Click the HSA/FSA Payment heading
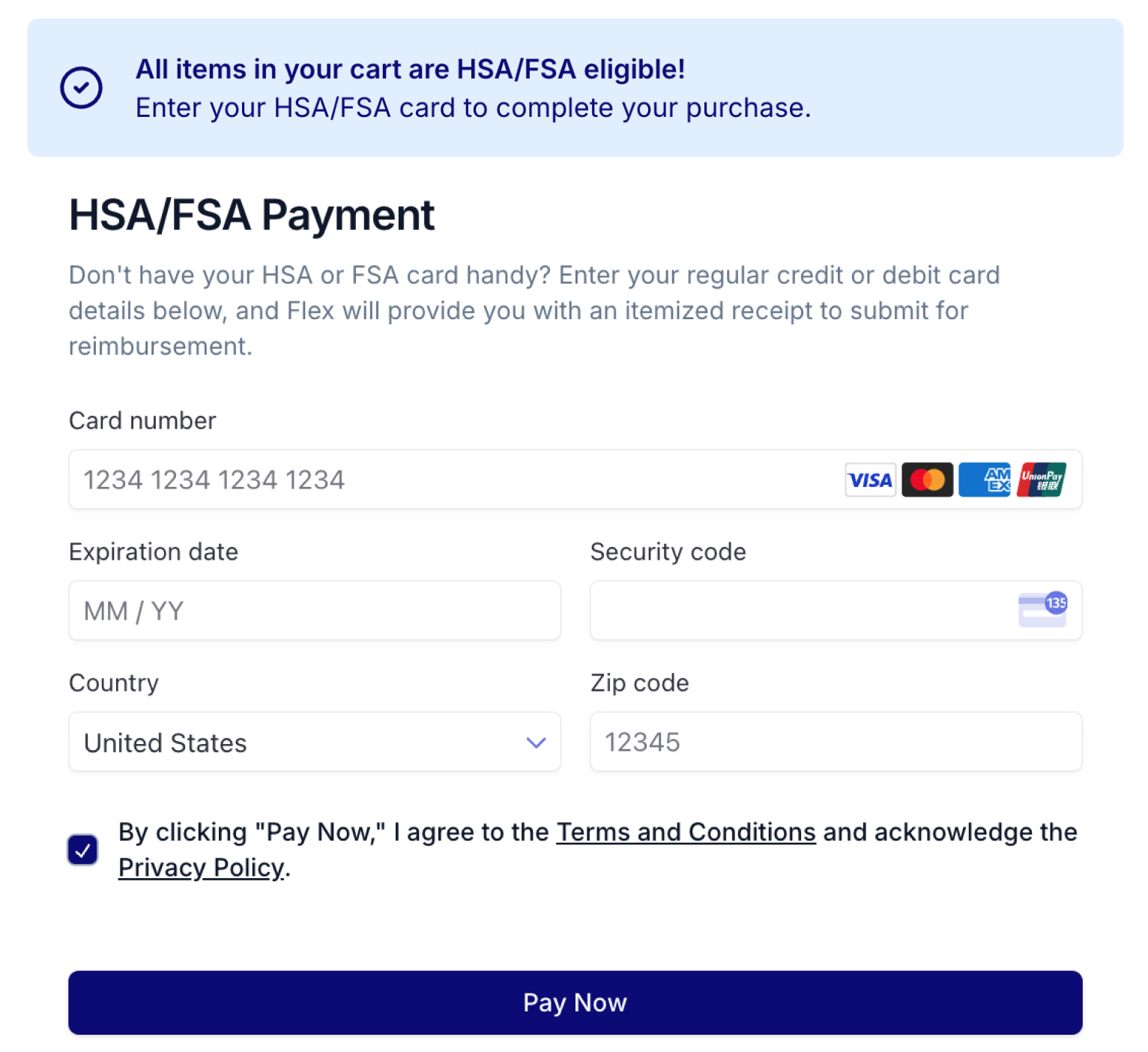Image resolution: width=1148 pixels, height=1052 pixels. pyautogui.click(x=252, y=216)
